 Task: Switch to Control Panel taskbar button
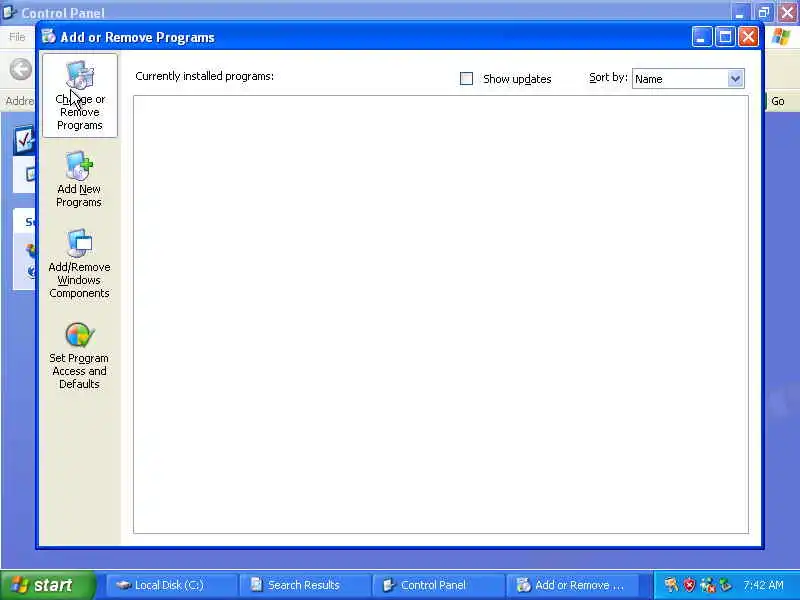438,585
